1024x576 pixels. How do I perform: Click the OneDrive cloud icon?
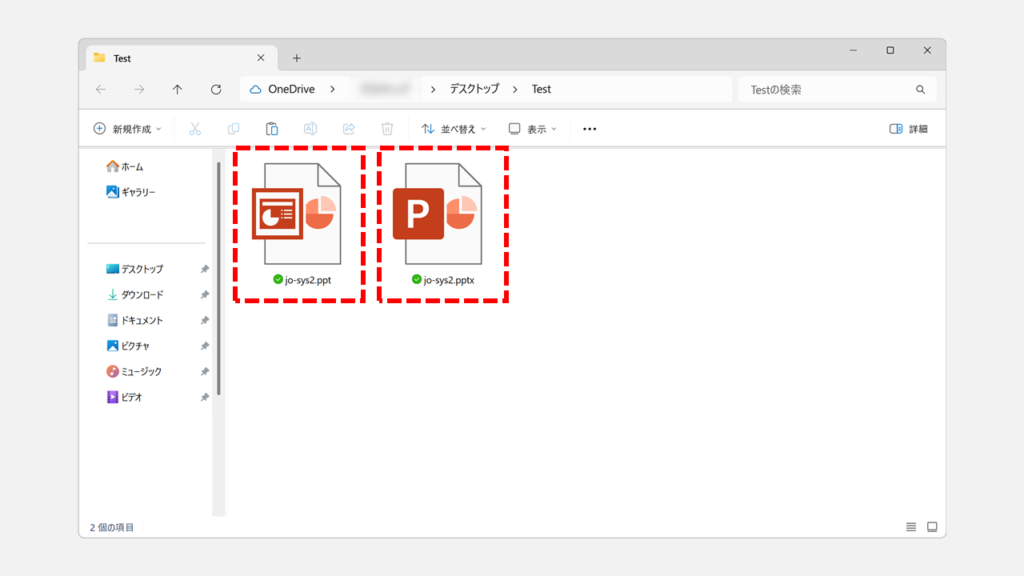pyautogui.click(x=255, y=89)
